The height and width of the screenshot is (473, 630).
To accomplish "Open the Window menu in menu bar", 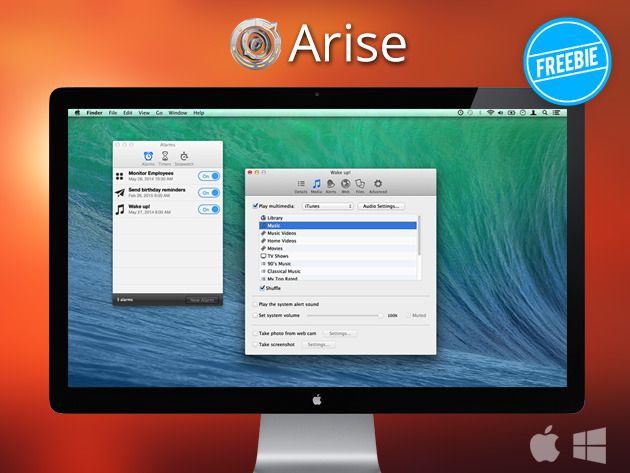I will 177,113.
